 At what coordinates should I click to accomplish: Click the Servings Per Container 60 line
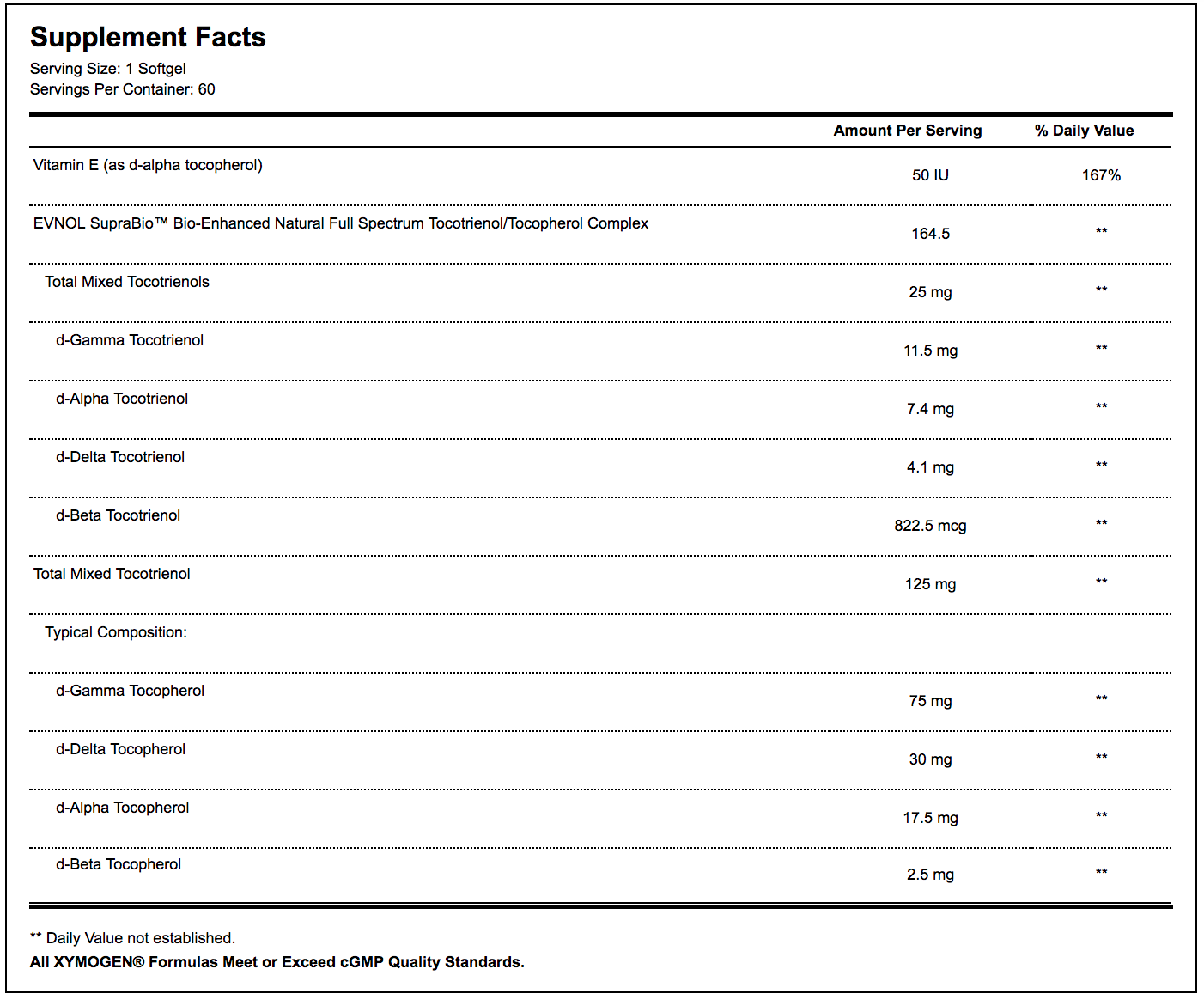click(122, 89)
